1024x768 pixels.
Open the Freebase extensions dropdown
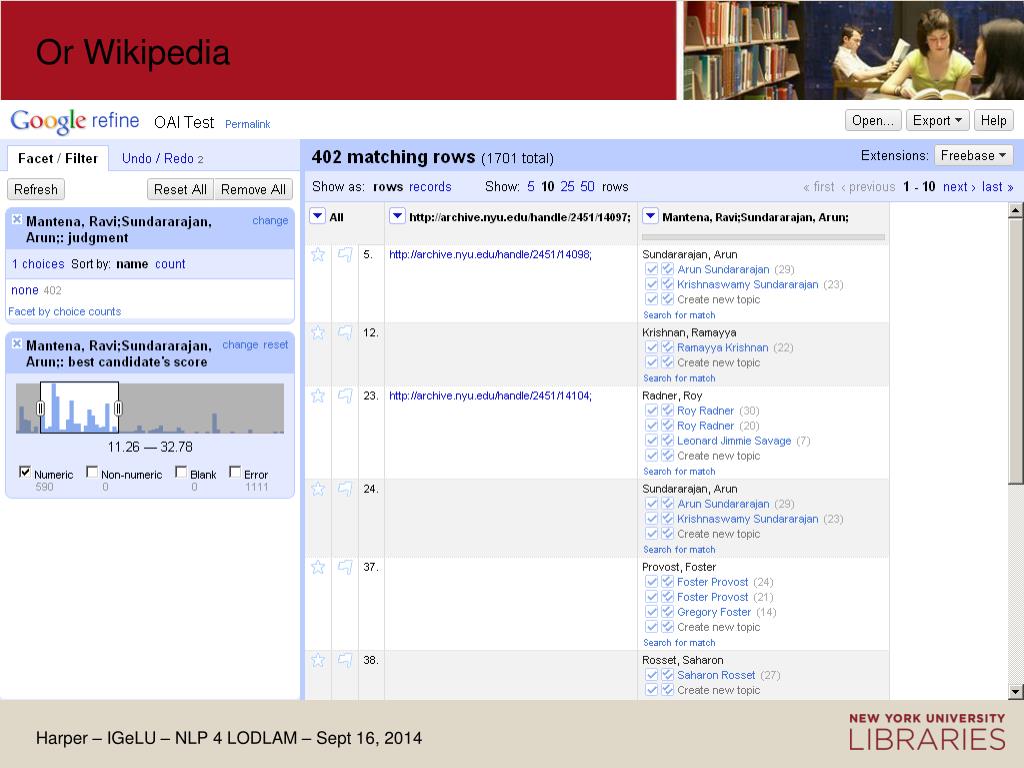pos(973,155)
